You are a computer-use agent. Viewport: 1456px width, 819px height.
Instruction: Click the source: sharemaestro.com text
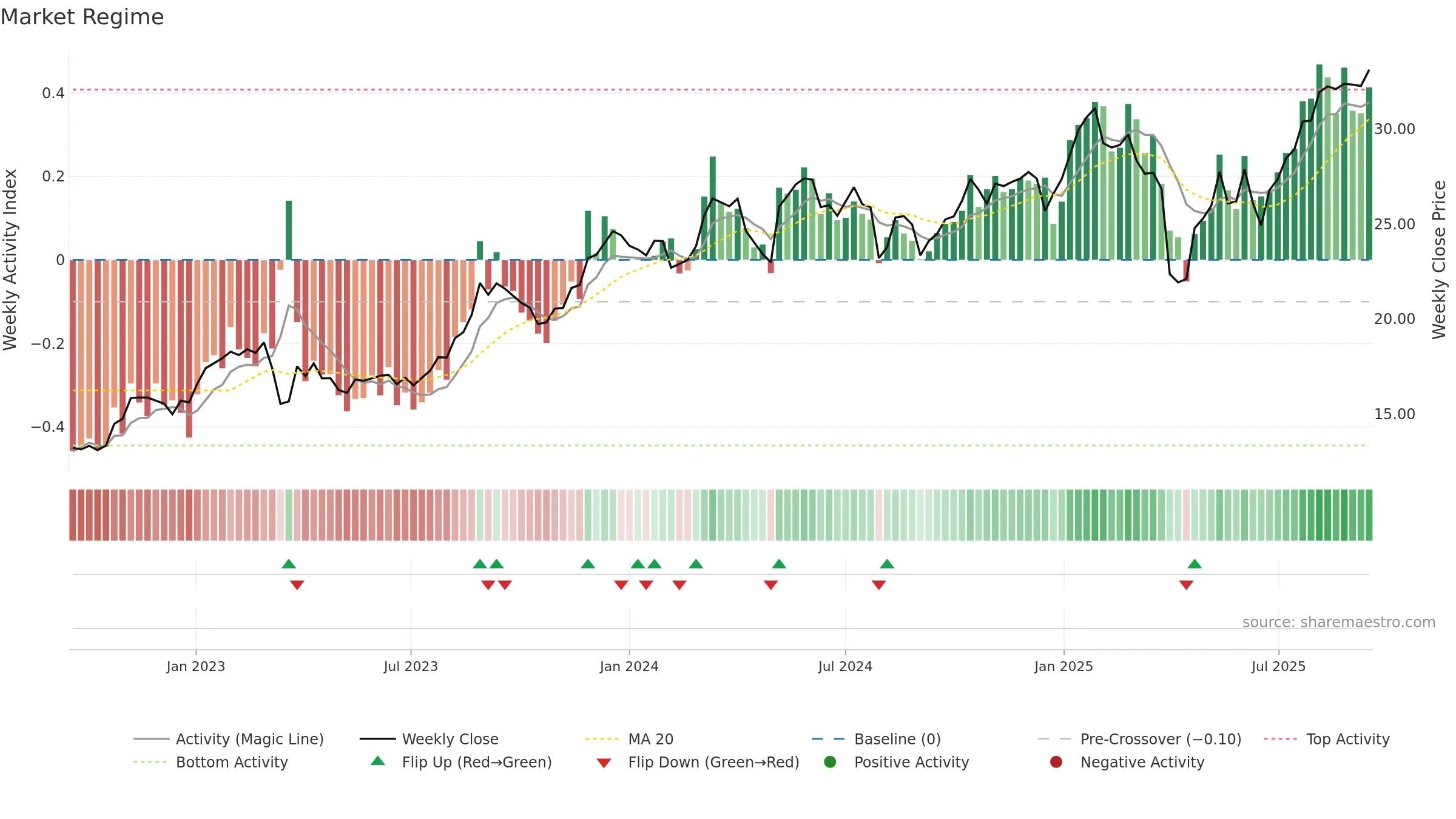pyautogui.click(x=1339, y=622)
